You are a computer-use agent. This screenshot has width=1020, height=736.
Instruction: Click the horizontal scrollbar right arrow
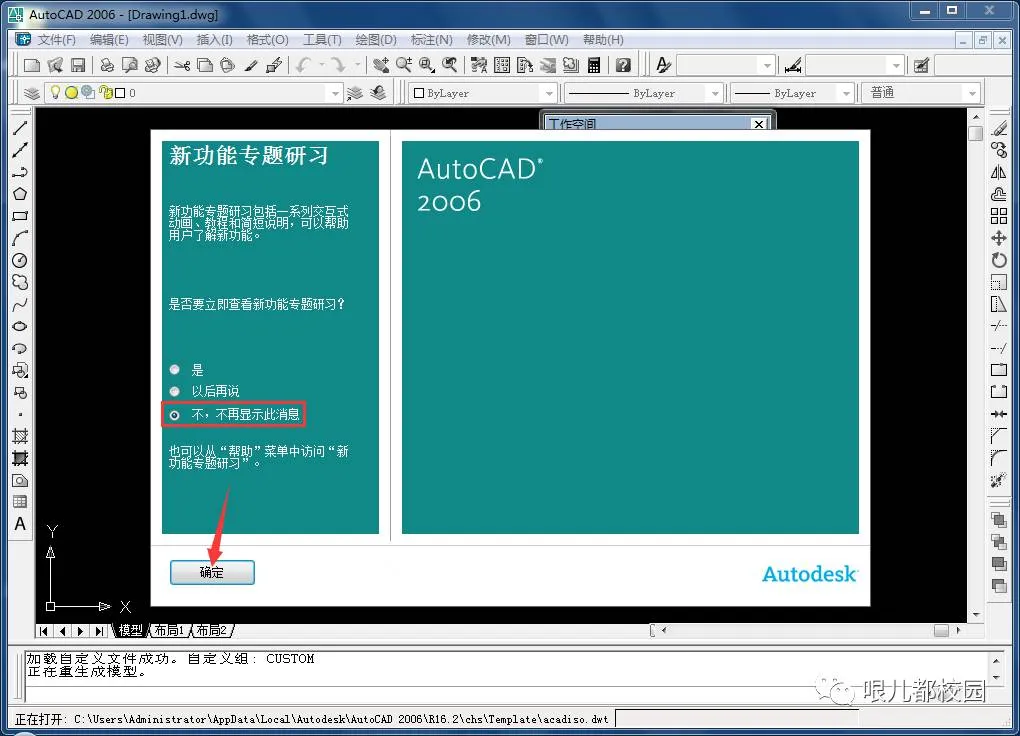click(x=958, y=630)
